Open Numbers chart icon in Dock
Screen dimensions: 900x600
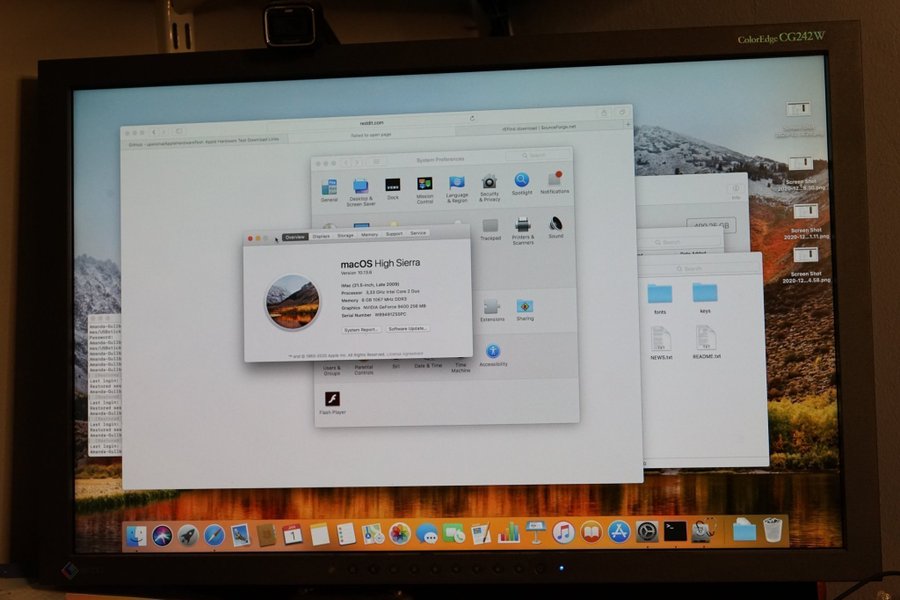(x=508, y=533)
